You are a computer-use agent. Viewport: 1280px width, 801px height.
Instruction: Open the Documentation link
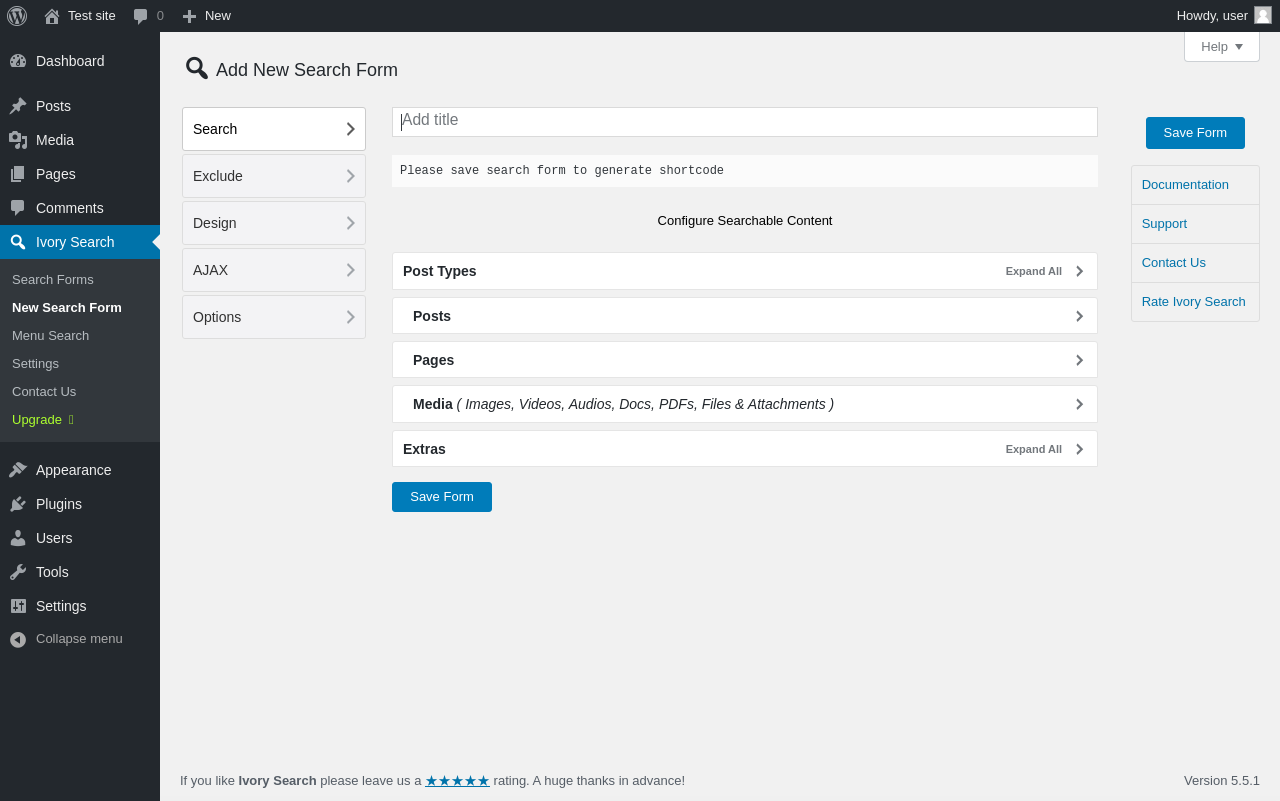pos(1185,185)
